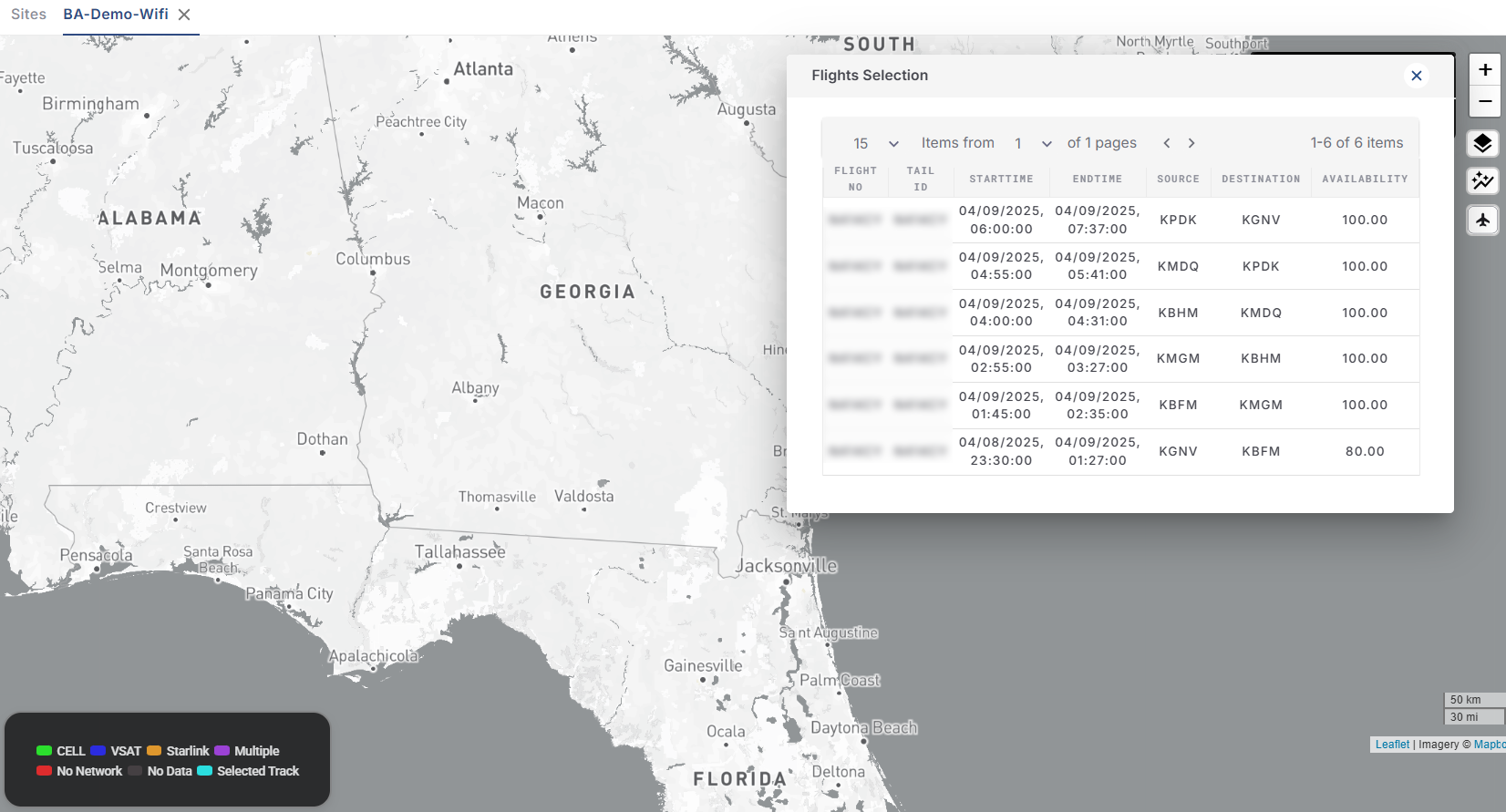Click the CELL green legend swatch
1506x812 pixels.
[44, 751]
